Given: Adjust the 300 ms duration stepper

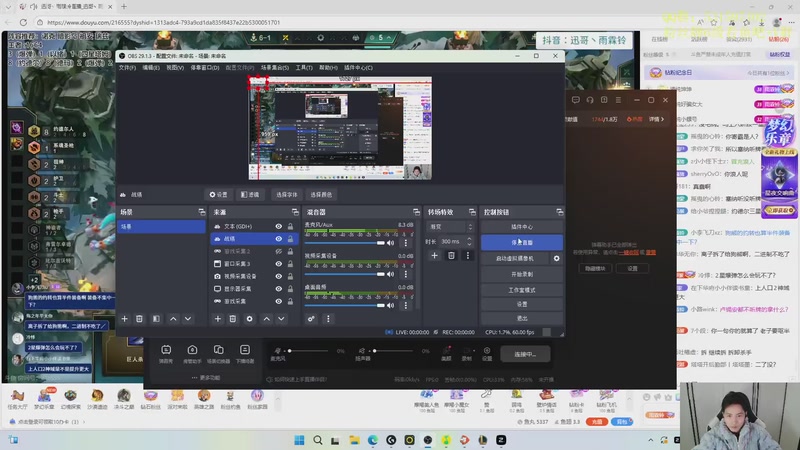Looking at the screenshot, I should tap(469, 241).
